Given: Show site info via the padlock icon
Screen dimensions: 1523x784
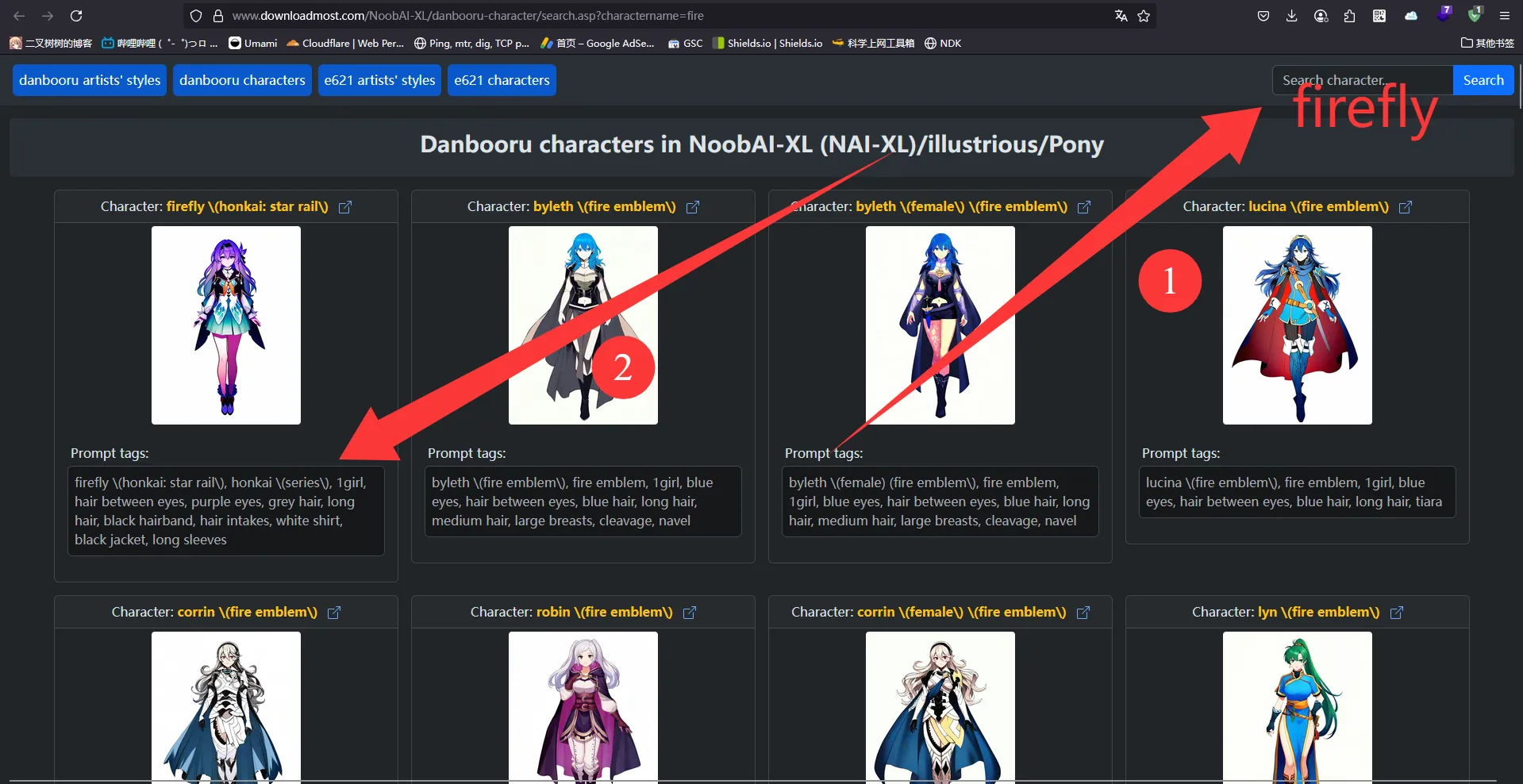Looking at the screenshot, I should click(x=218, y=16).
